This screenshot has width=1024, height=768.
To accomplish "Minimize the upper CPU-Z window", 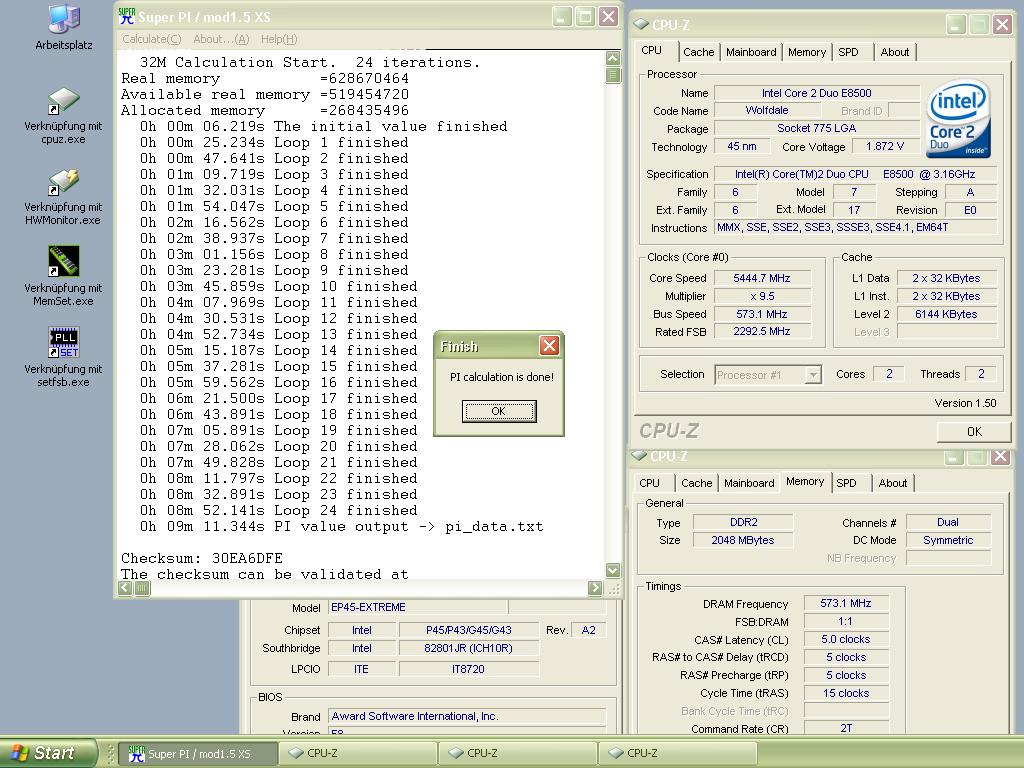I will 956,25.
